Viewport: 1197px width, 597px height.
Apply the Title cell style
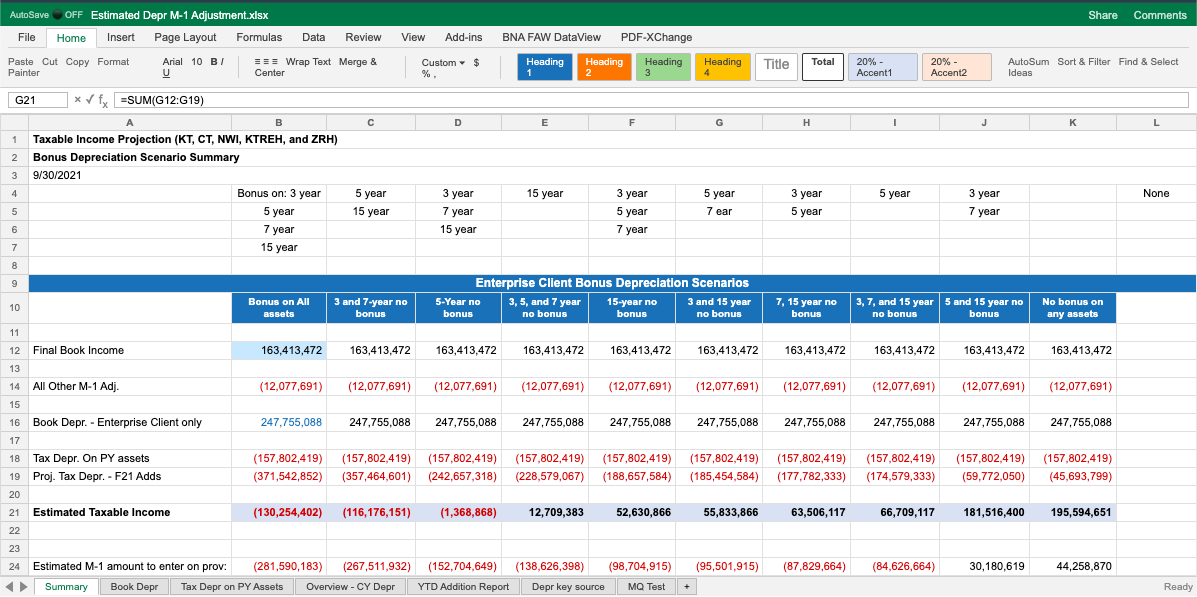coord(776,66)
